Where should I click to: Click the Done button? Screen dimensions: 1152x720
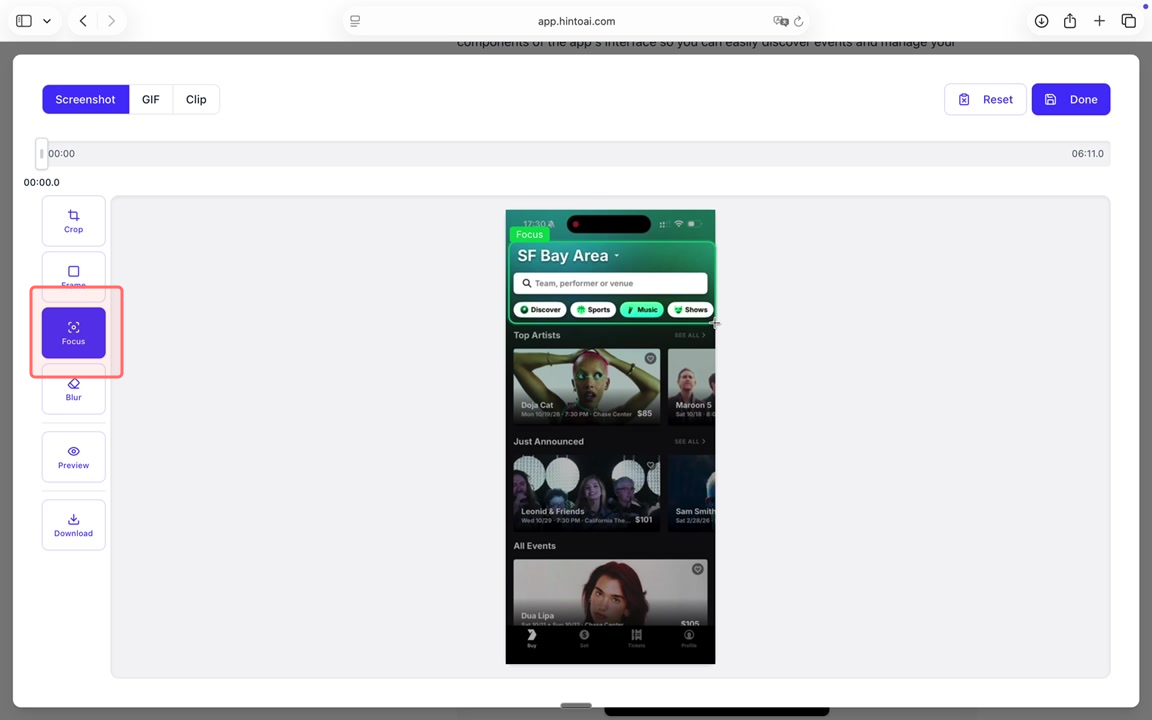(x=1070, y=99)
